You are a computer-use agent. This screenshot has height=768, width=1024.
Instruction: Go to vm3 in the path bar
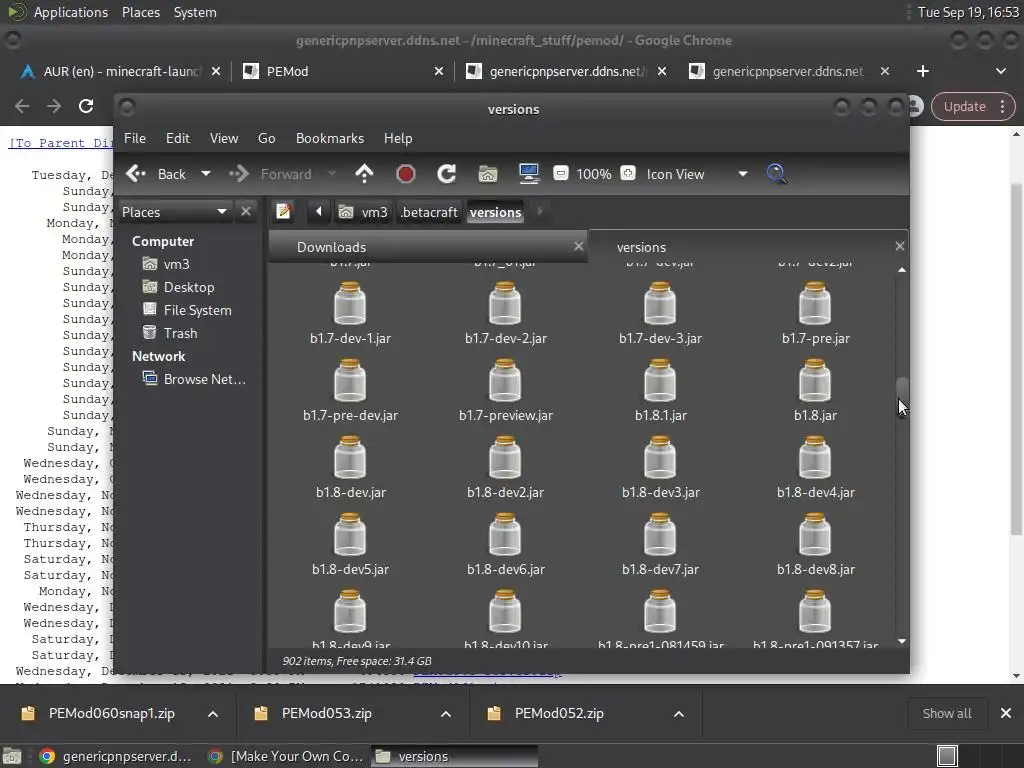[x=363, y=212]
